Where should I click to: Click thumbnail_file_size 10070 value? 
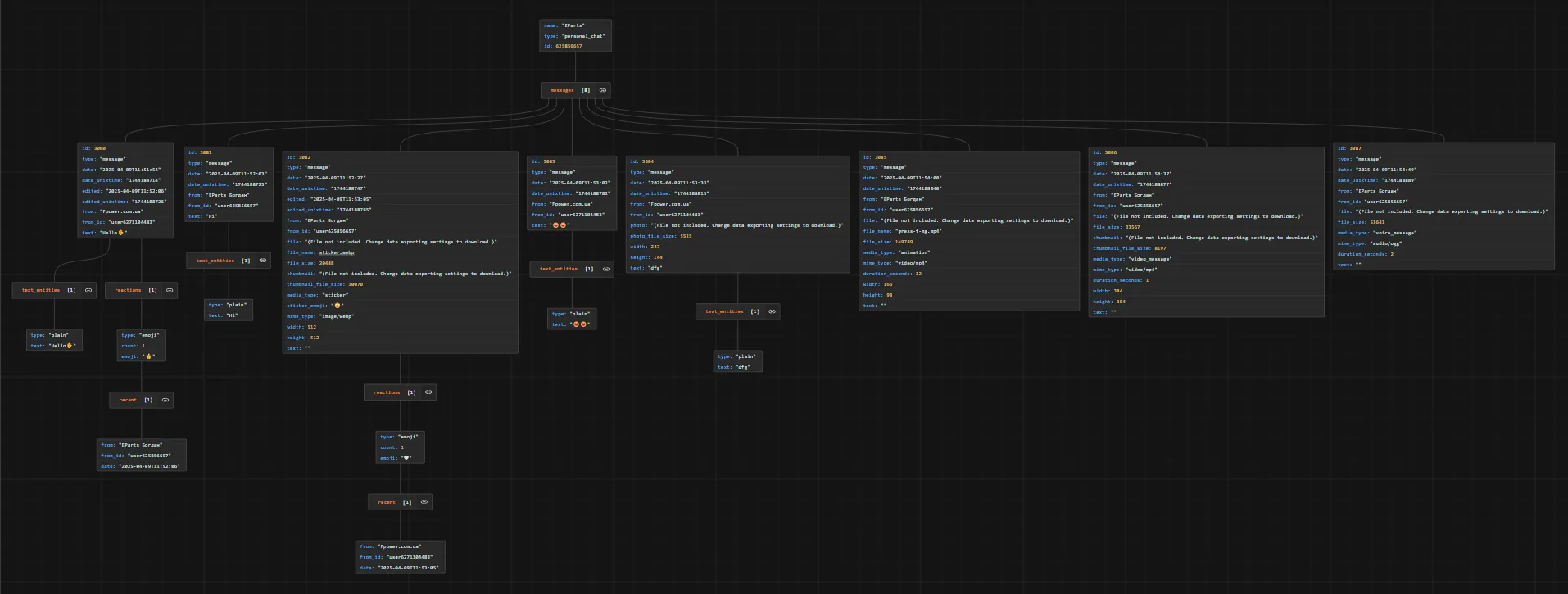[x=355, y=284]
